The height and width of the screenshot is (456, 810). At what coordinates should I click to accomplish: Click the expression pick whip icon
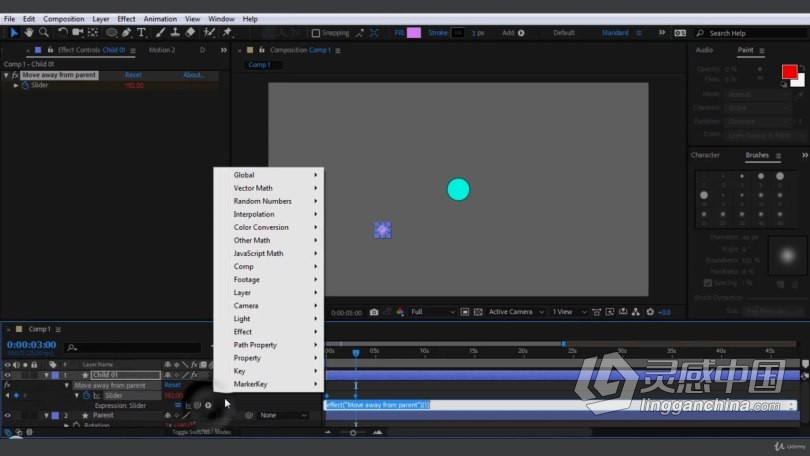pos(197,405)
